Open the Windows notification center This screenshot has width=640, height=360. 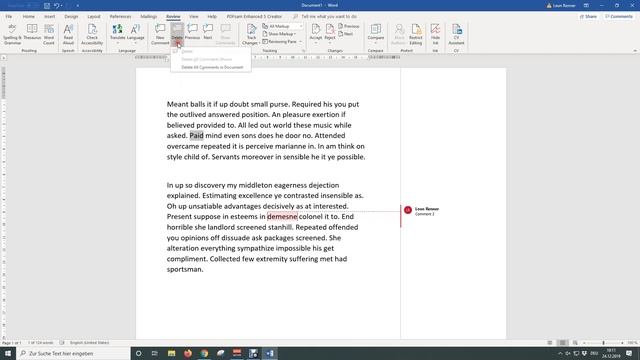(629, 353)
